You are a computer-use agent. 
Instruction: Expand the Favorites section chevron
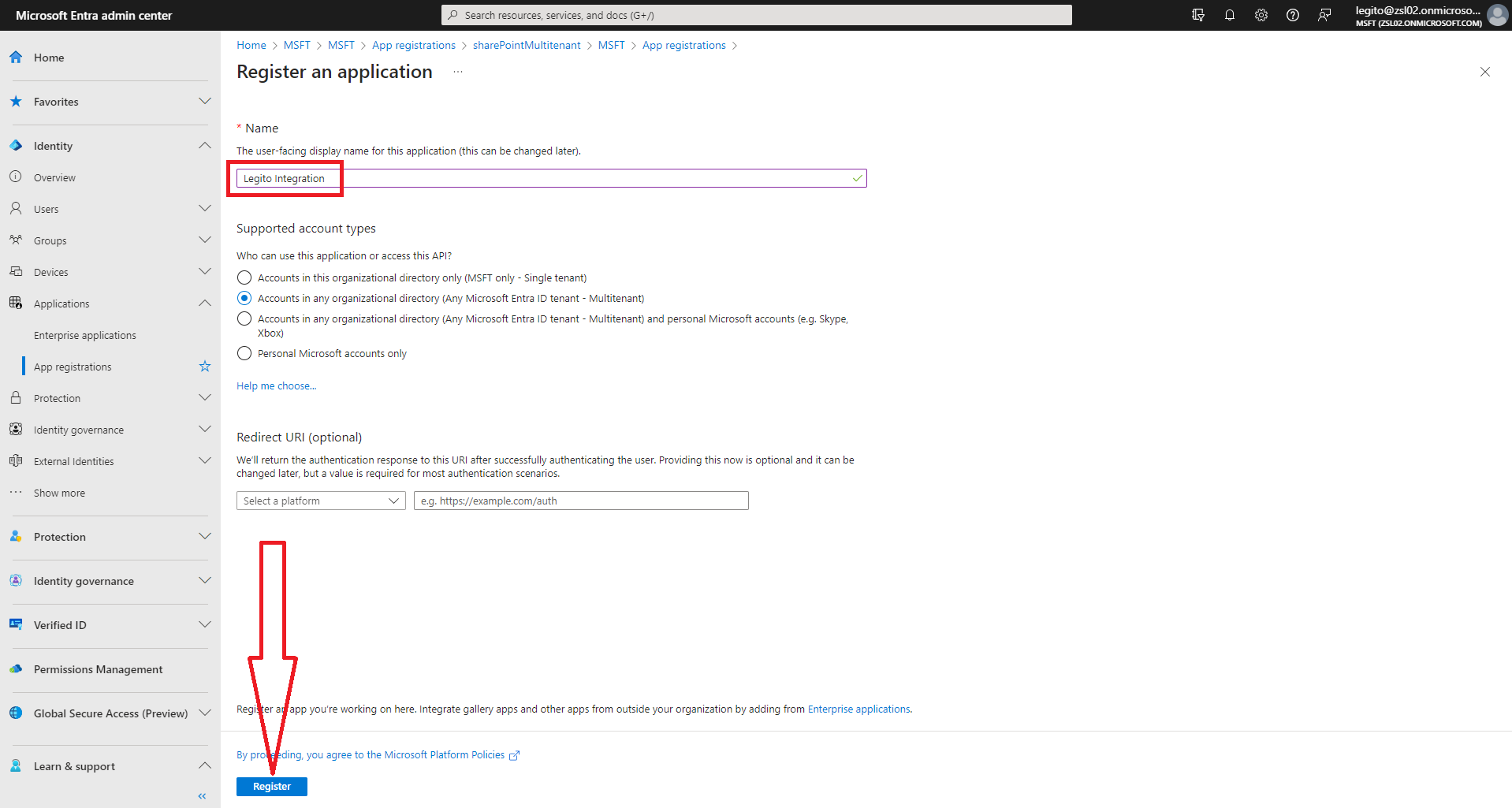point(205,101)
